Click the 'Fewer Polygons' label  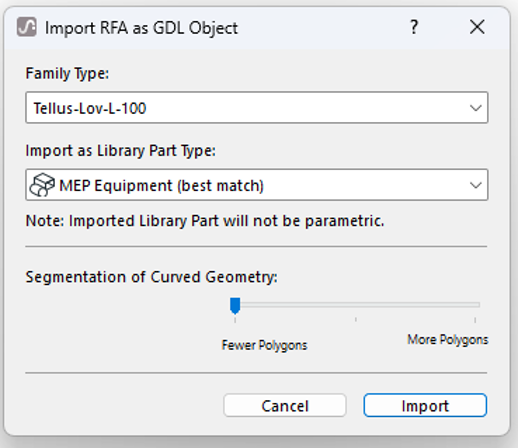(x=264, y=345)
